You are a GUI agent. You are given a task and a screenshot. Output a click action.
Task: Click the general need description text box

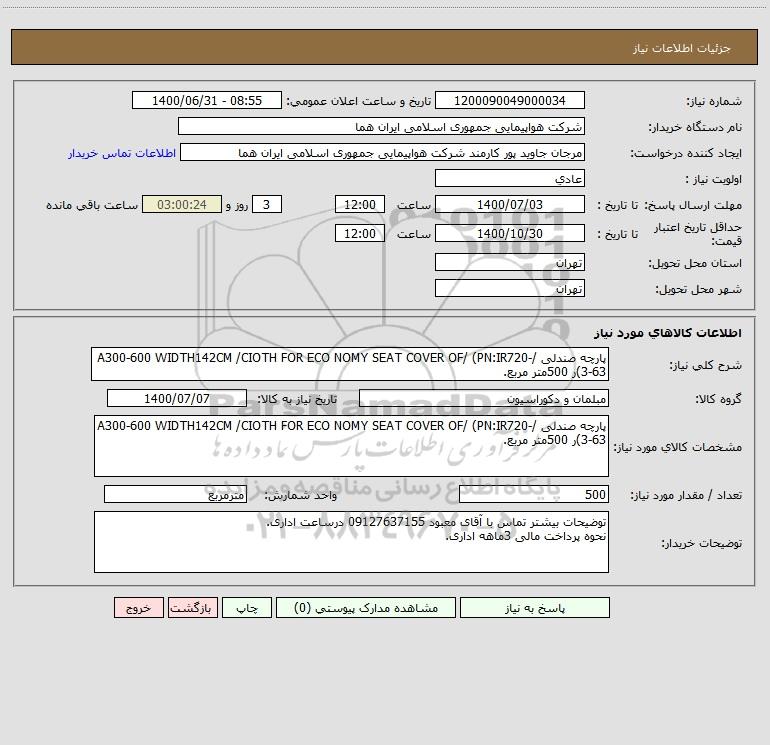tap(350, 364)
